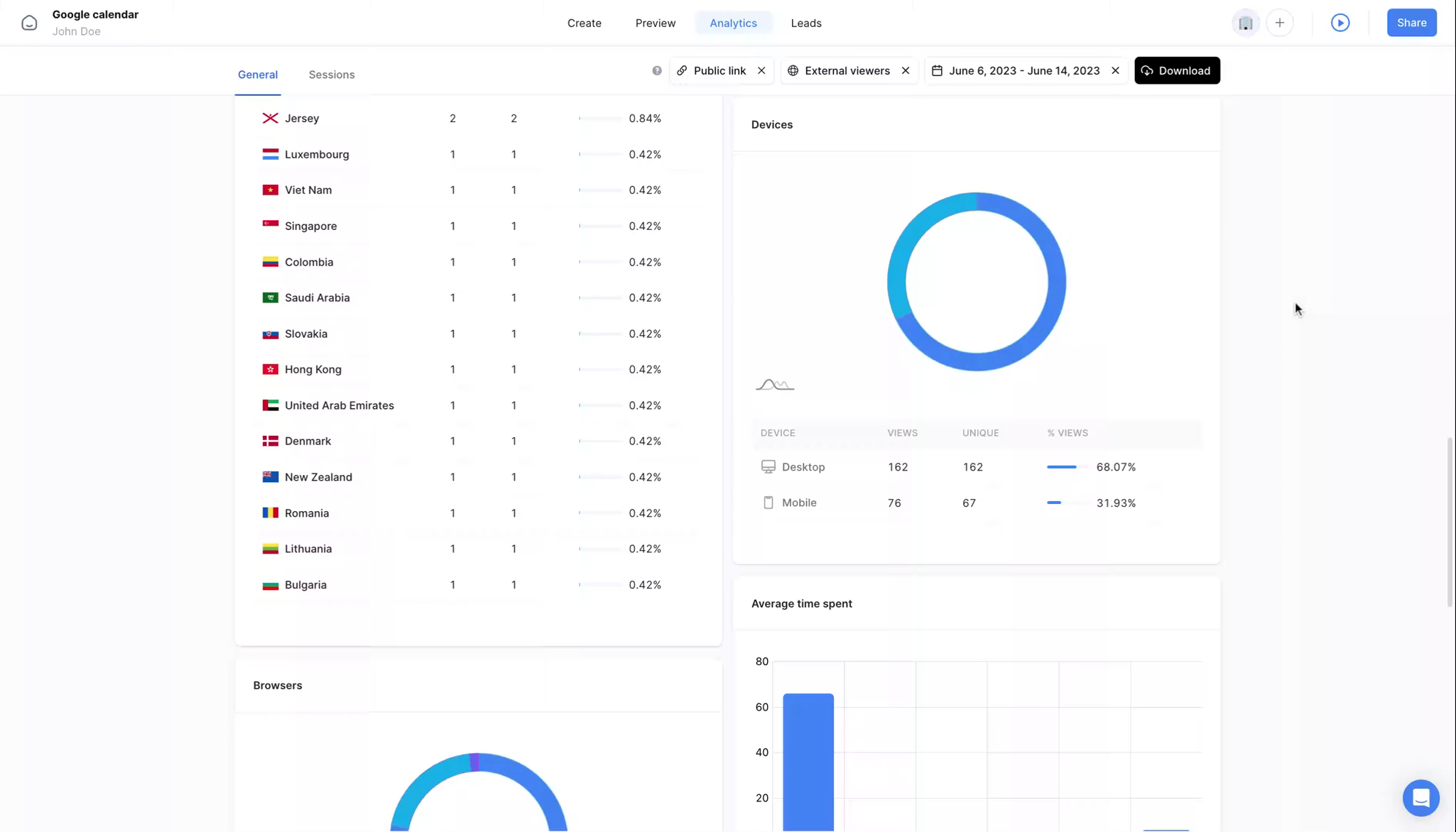The image size is (1456, 832).
Task: Remove the External viewers filter with X
Action: click(906, 70)
